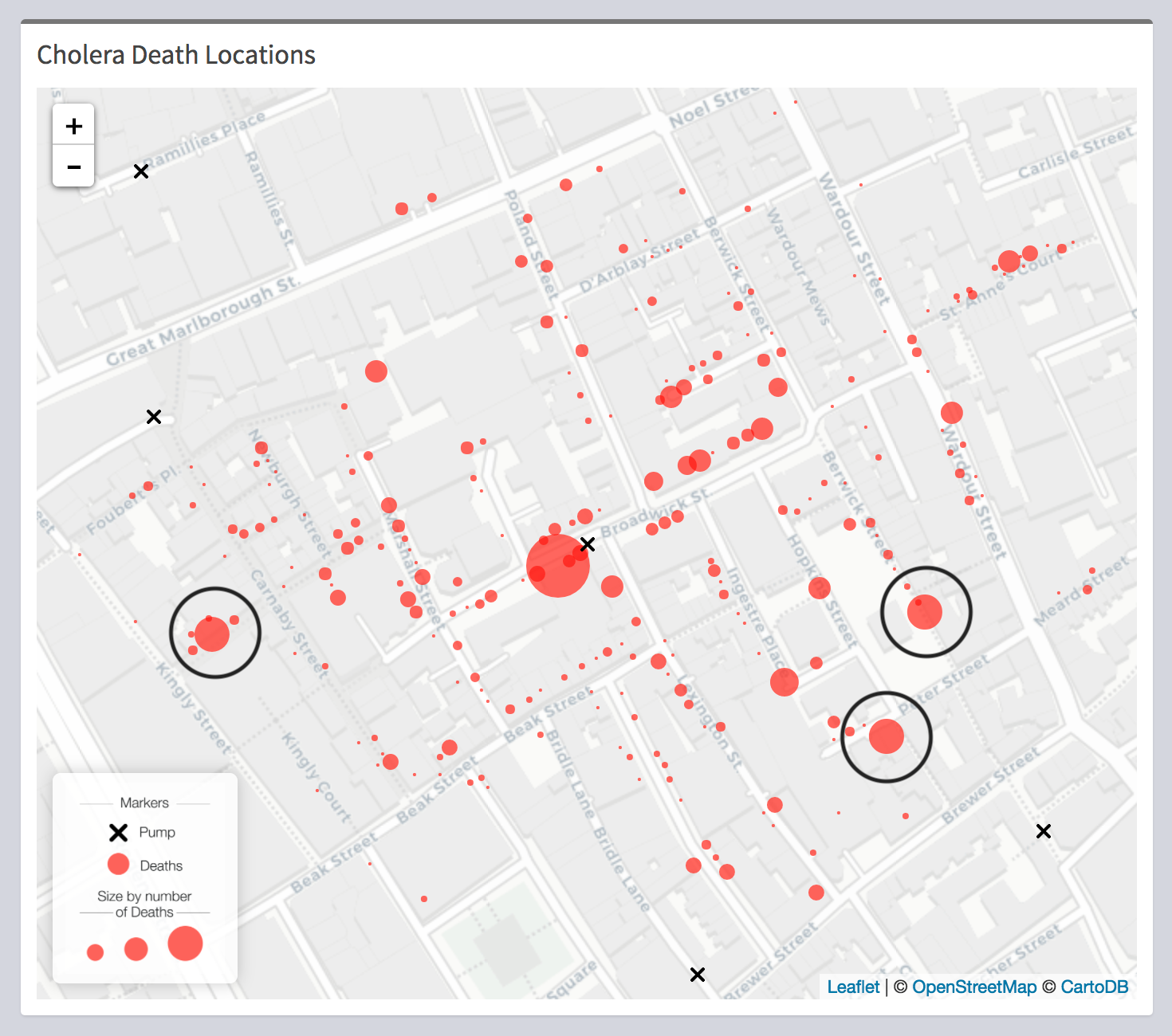Click the smallest size circle in legend
The height and width of the screenshot is (1036, 1172).
coord(95,952)
